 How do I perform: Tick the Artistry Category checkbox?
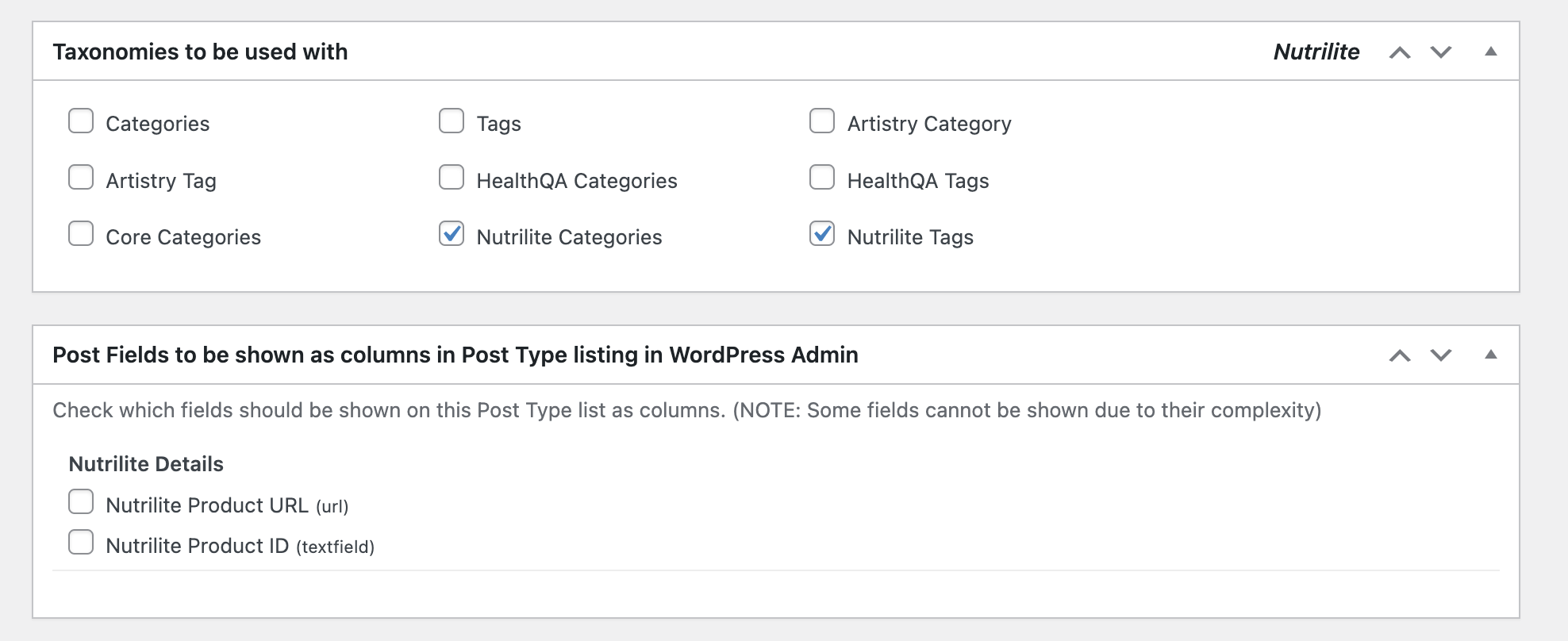822,121
